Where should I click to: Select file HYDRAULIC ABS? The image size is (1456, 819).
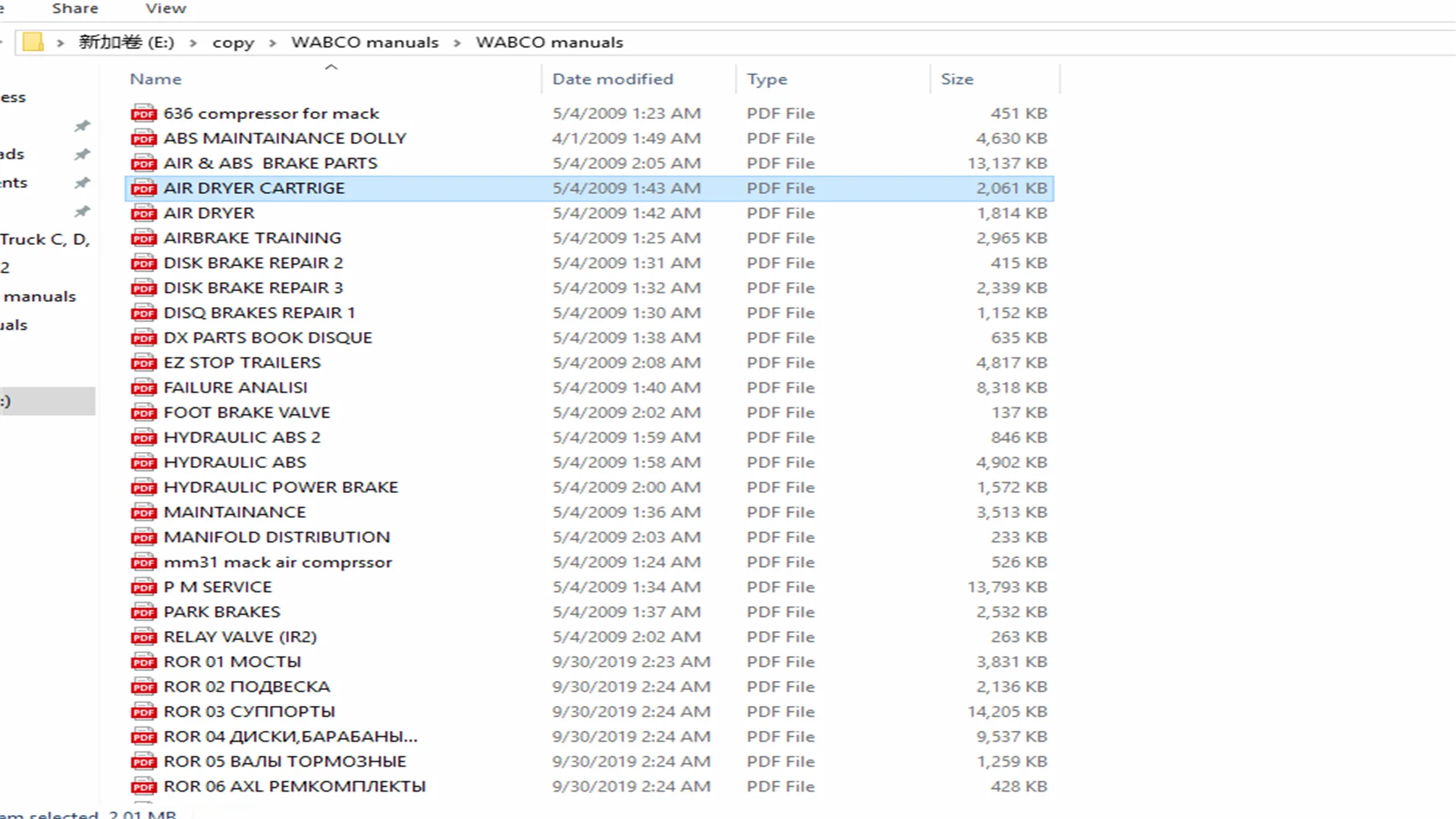pos(234,463)
